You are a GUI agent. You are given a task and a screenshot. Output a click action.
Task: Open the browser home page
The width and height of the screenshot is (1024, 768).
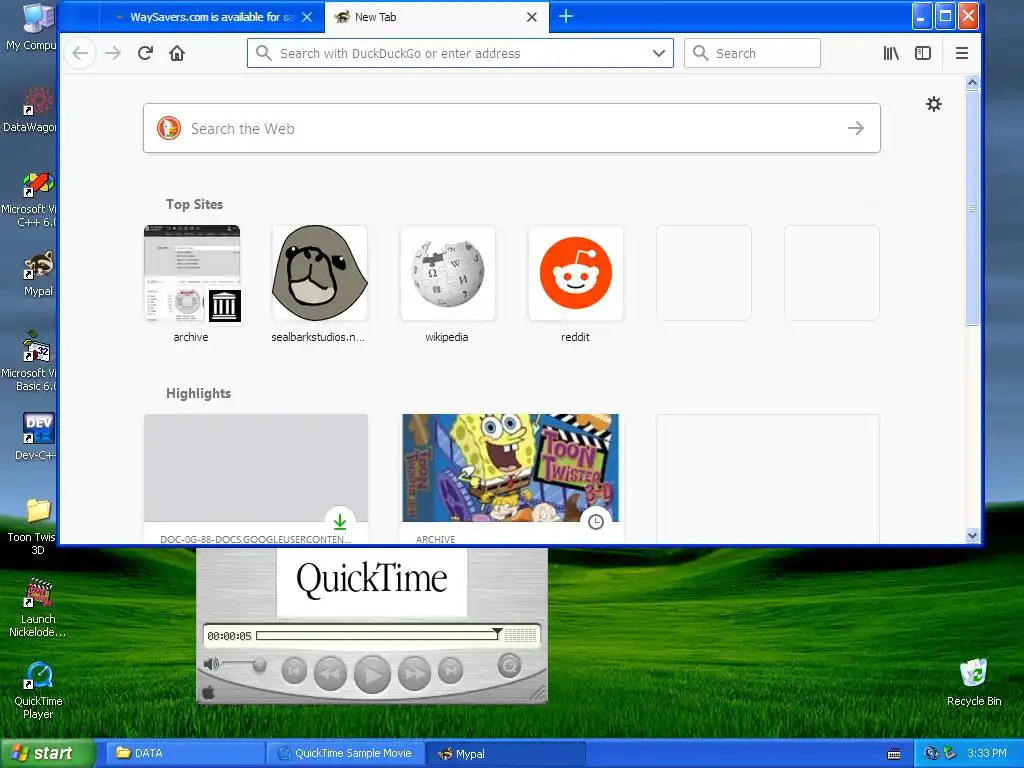(x=176, y=53)
